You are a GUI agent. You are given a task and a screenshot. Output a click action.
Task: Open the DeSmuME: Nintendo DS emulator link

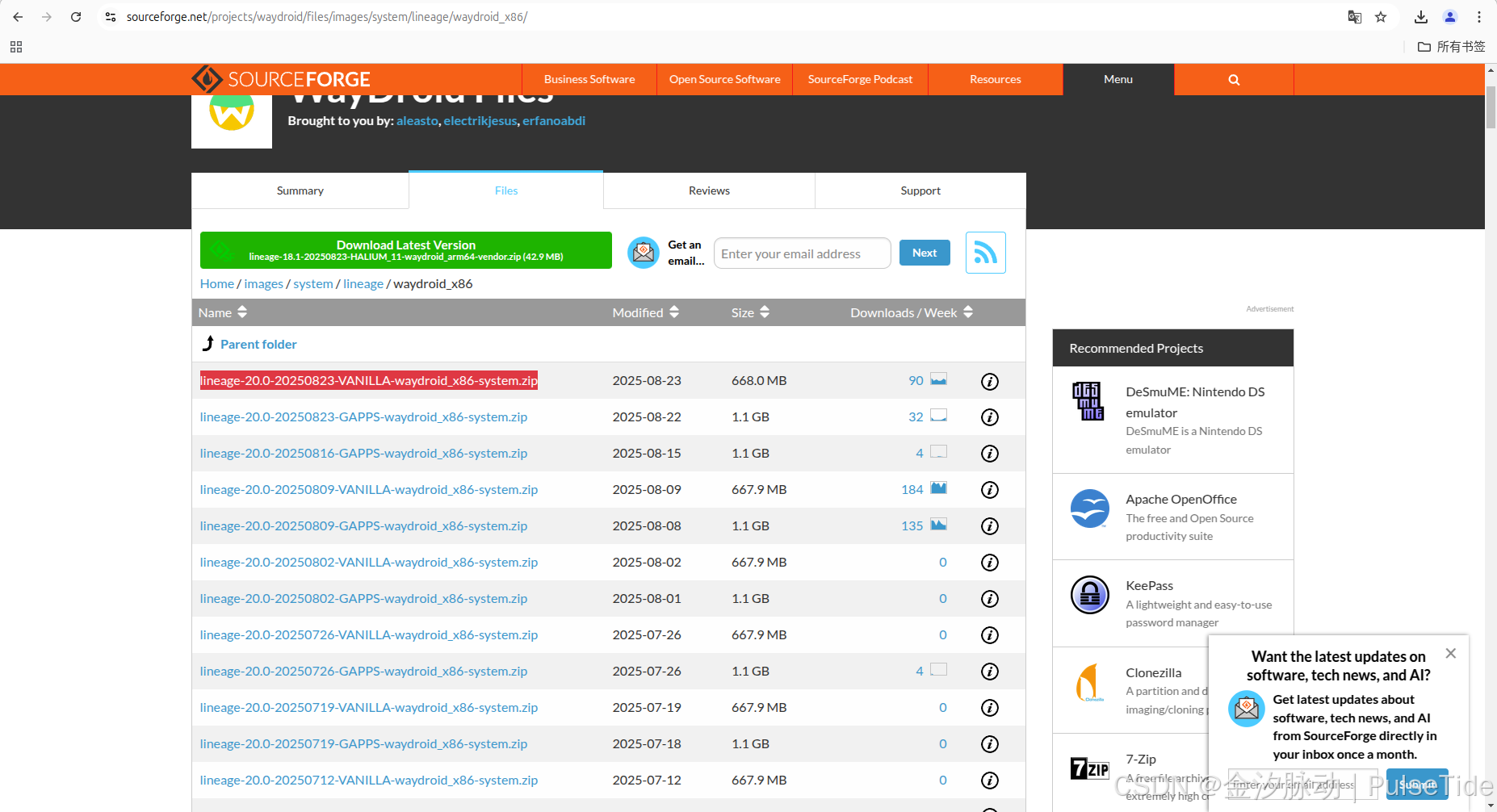(x=1195, y=402)
